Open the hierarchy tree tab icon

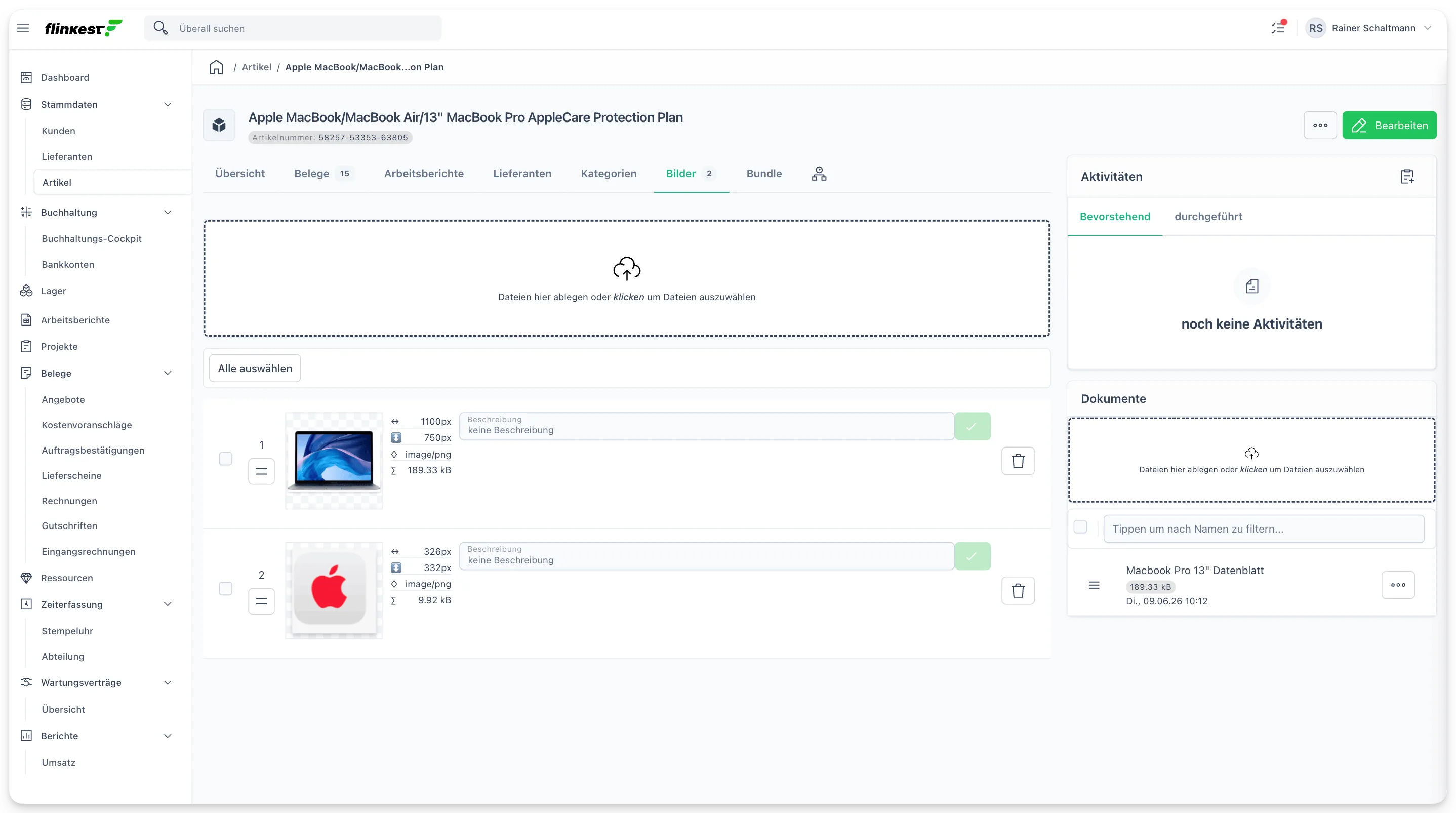[819, 174]
